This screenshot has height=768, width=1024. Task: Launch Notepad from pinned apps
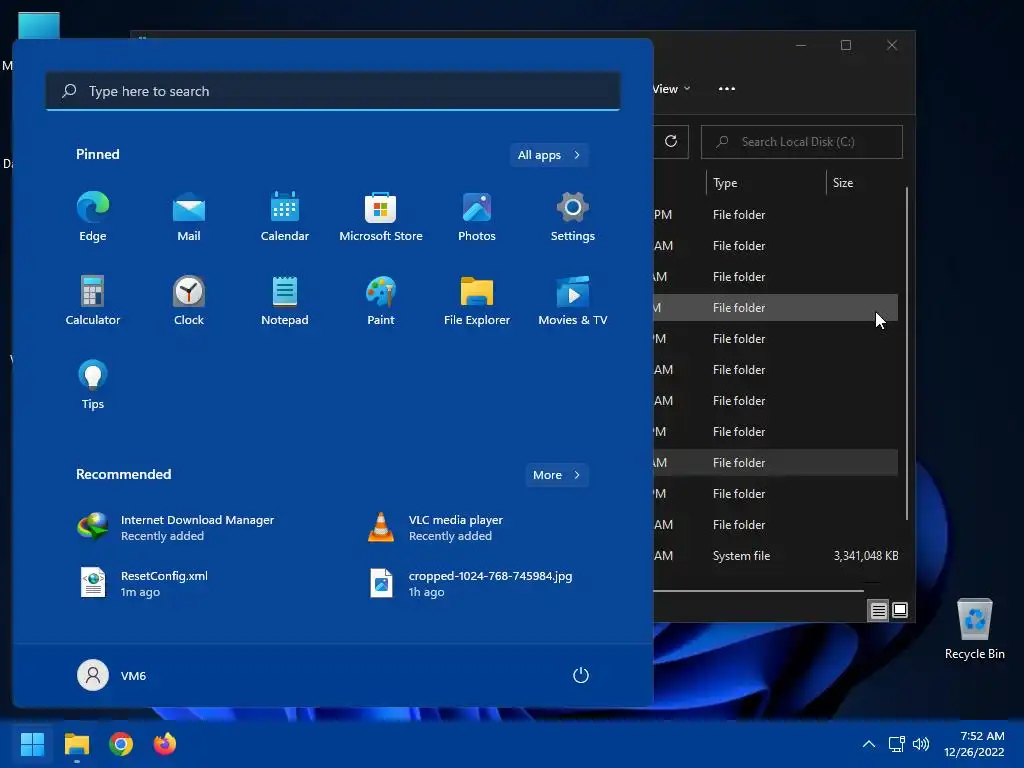(x=285, y=300)
